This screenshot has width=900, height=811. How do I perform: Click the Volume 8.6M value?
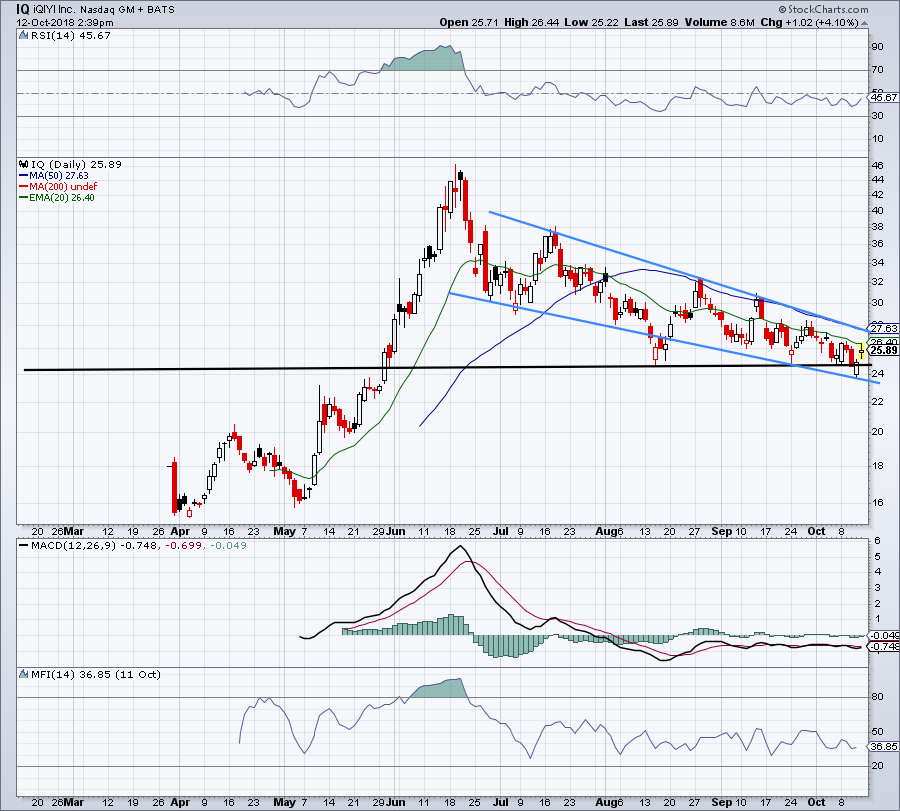tap(719, 22)
